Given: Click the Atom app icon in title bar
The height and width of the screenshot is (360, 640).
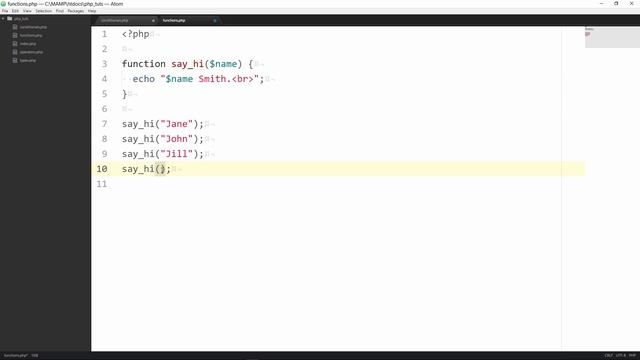Looking at the screenshot, I should (x=3, y=4).
